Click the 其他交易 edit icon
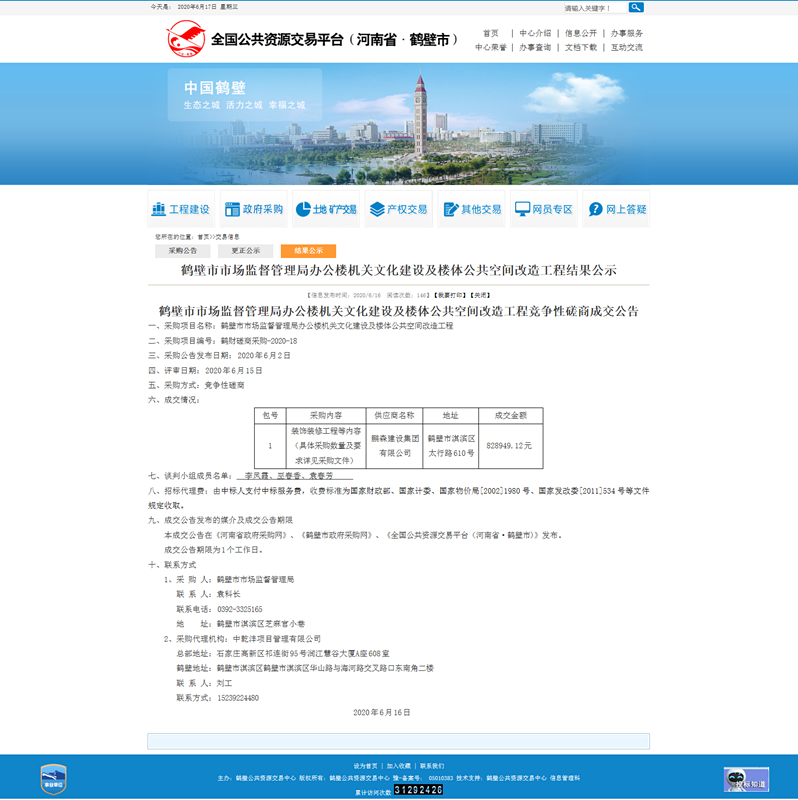Viewport: 798px width, 800px height. 451,209
